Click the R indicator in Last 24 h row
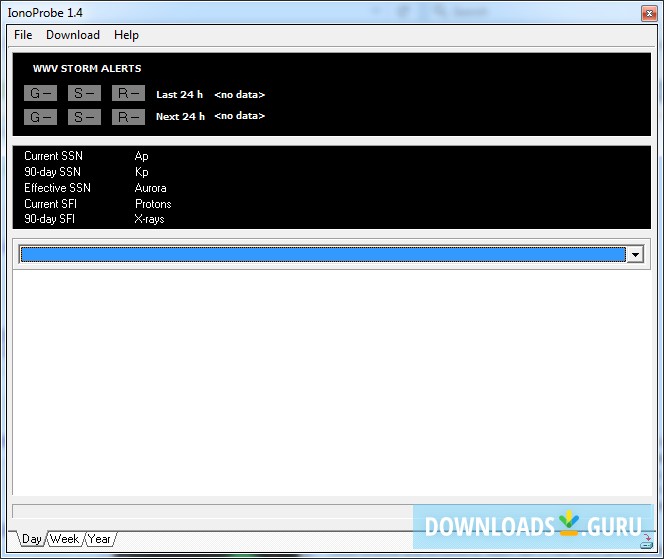The image size is (664, 559). [128, 93]
